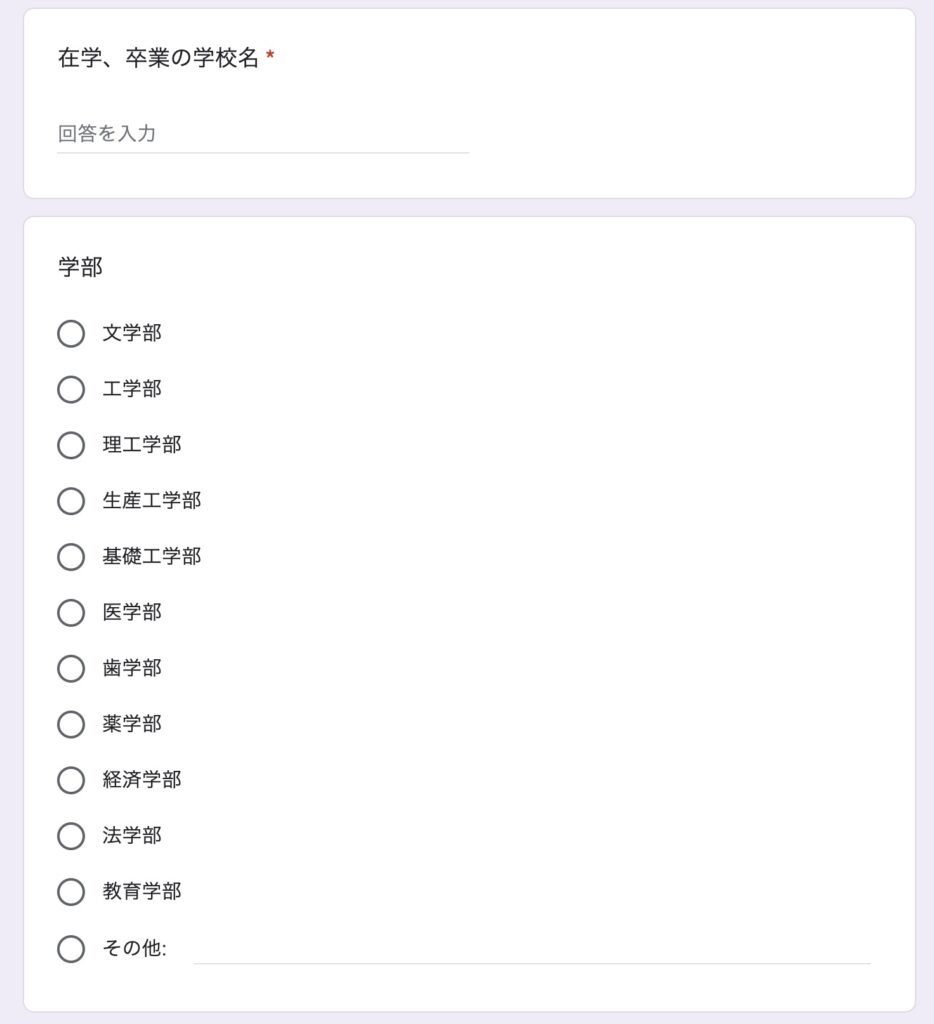
Task: Click the その他 text input line
Action: (x=532, y=949)
